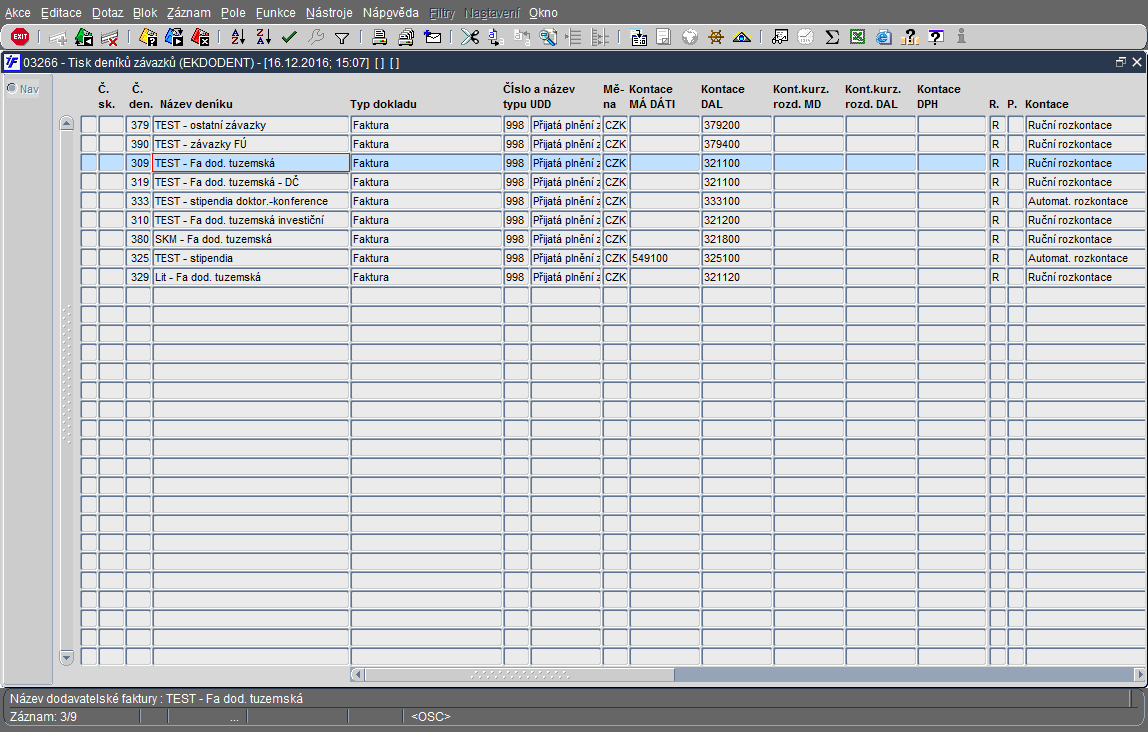Open the Nástroje menu
Viewport: 1148px width, 732px height.
(x=329, y=12)
